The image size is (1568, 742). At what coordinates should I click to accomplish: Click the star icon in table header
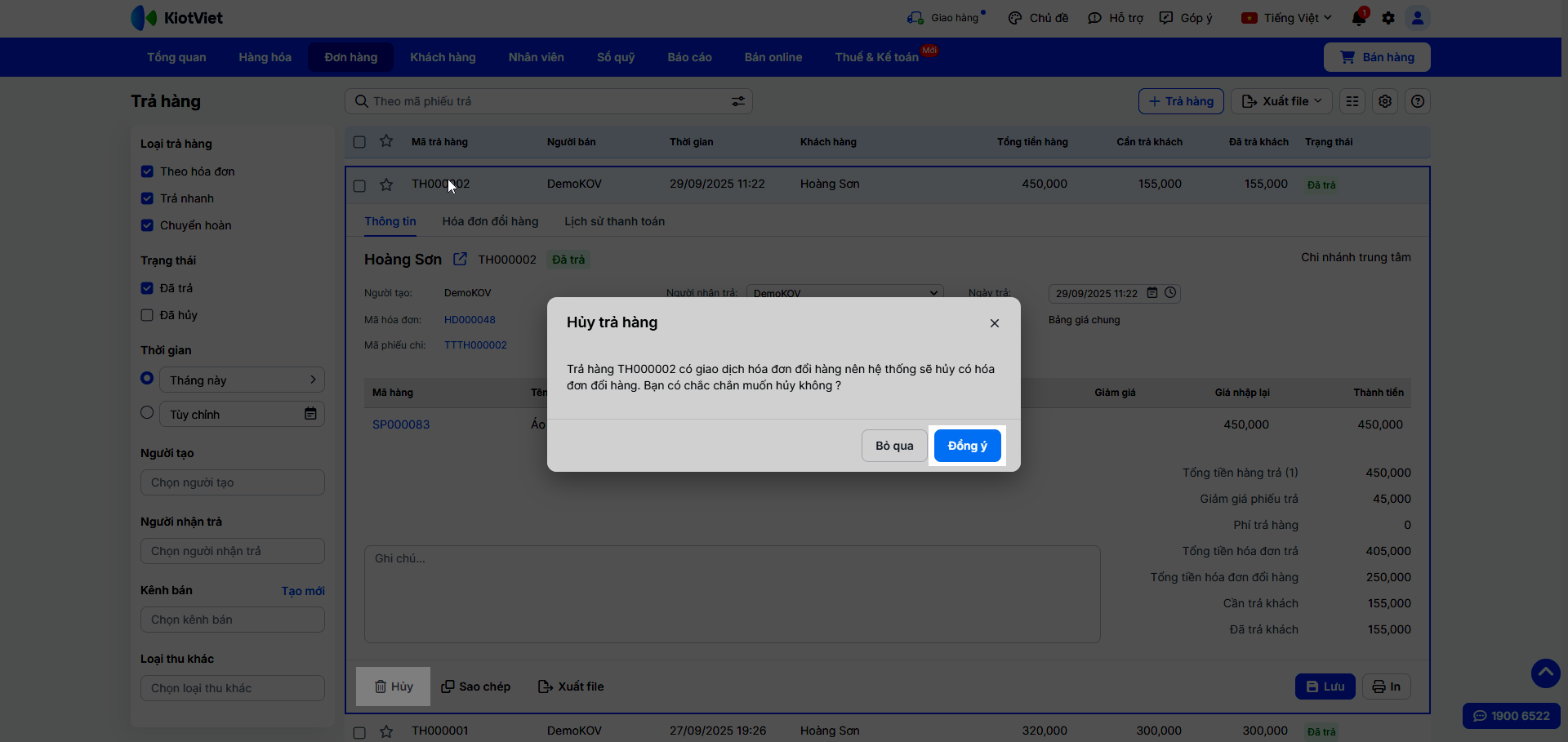coord(386,141)
